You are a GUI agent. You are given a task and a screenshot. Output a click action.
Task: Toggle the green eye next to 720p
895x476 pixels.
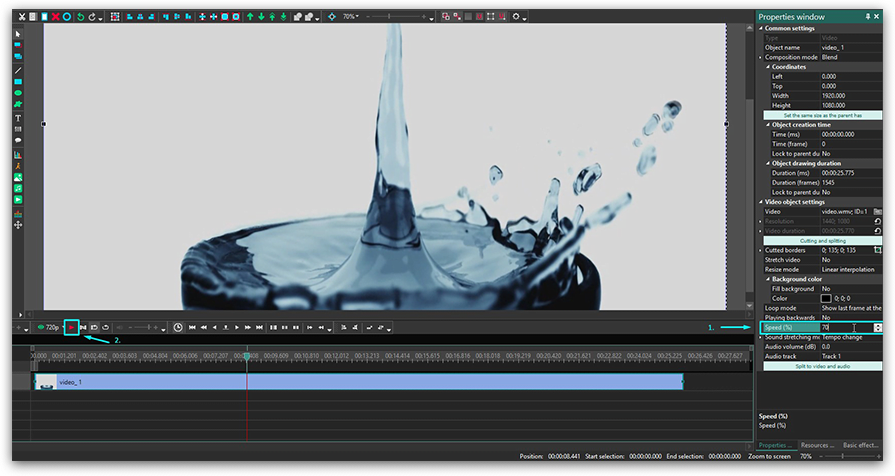(41, 327)
